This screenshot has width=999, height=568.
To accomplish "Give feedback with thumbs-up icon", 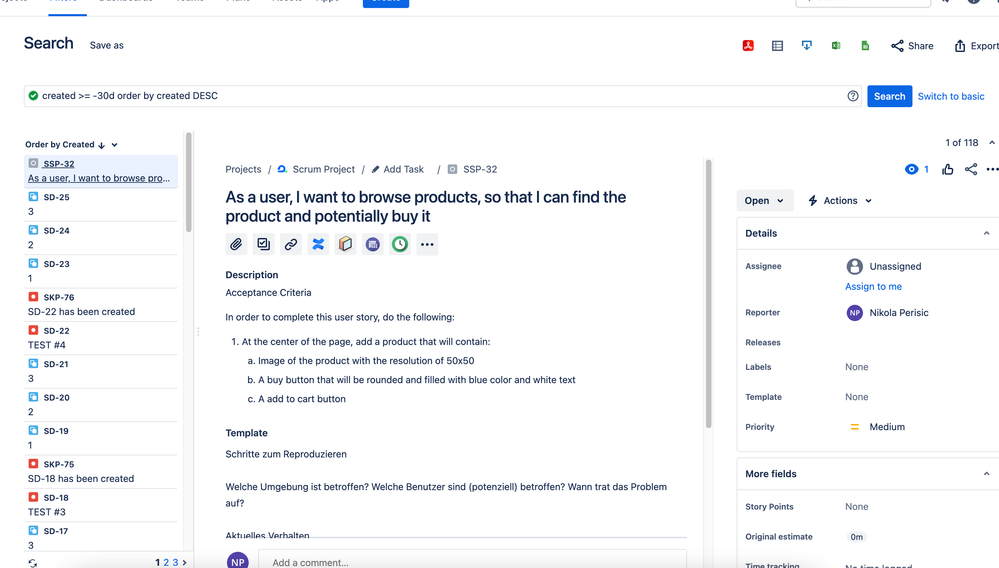I will 947,169.
